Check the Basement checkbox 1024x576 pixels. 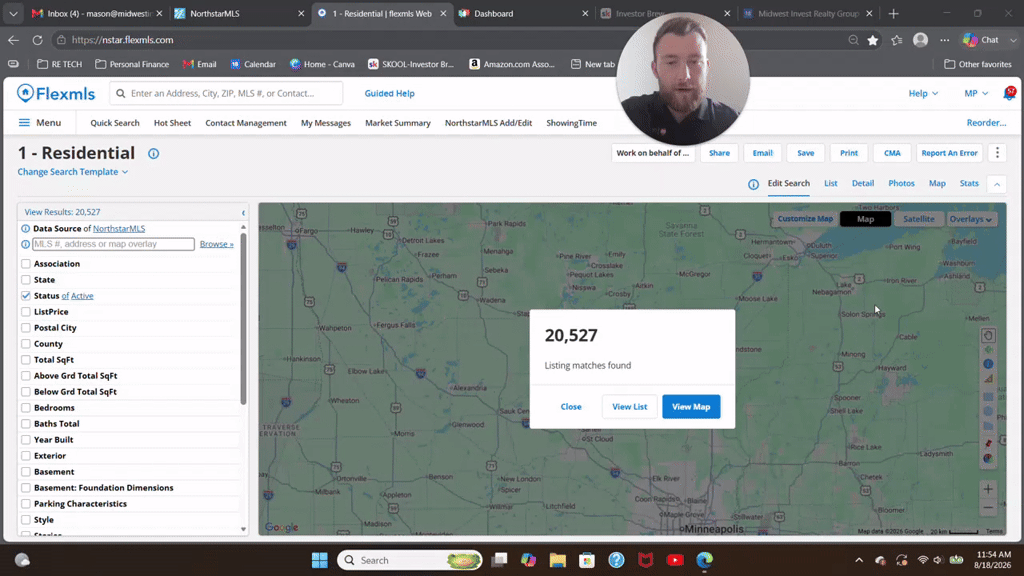[x=25, y=472]
